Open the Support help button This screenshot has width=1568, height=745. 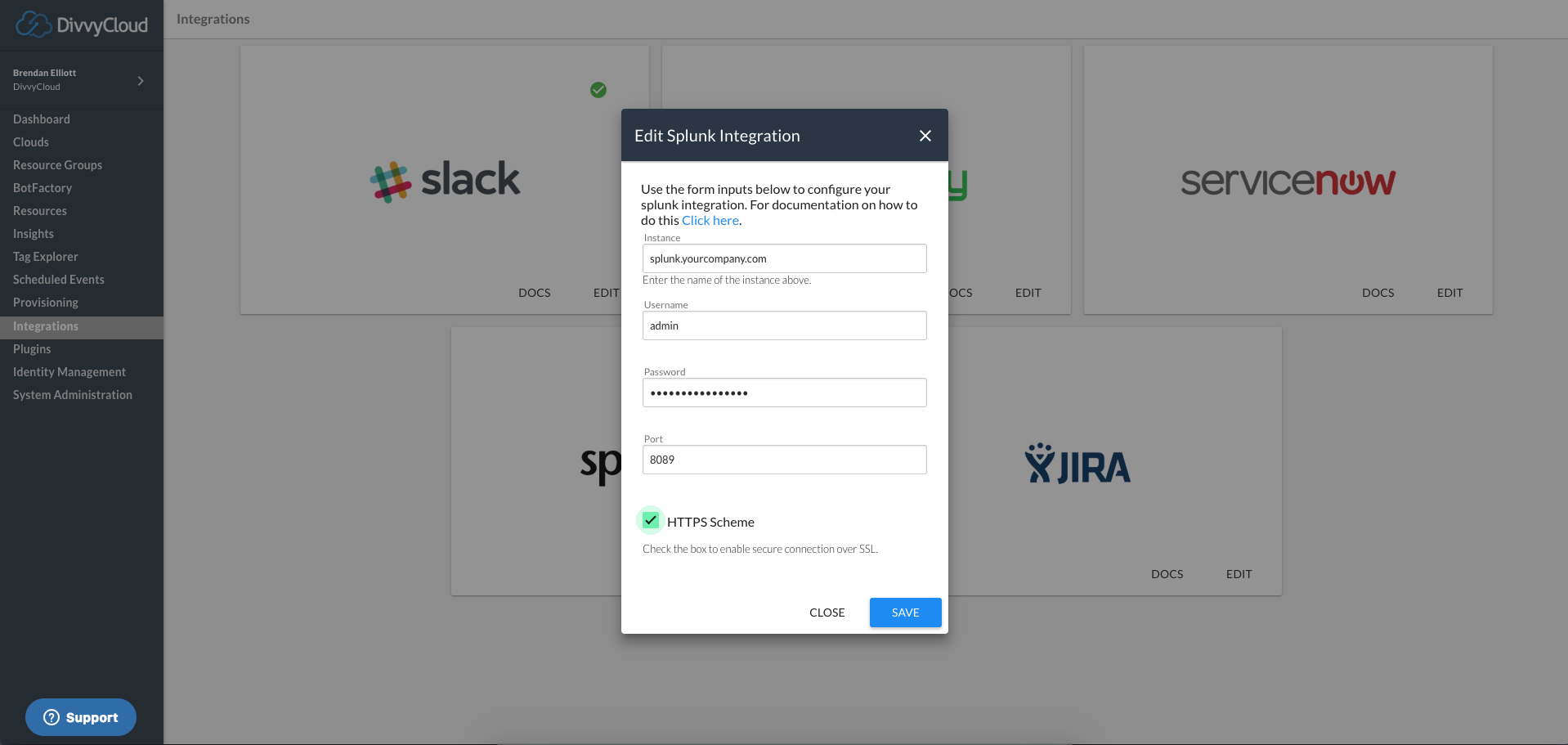coord(81,717)
